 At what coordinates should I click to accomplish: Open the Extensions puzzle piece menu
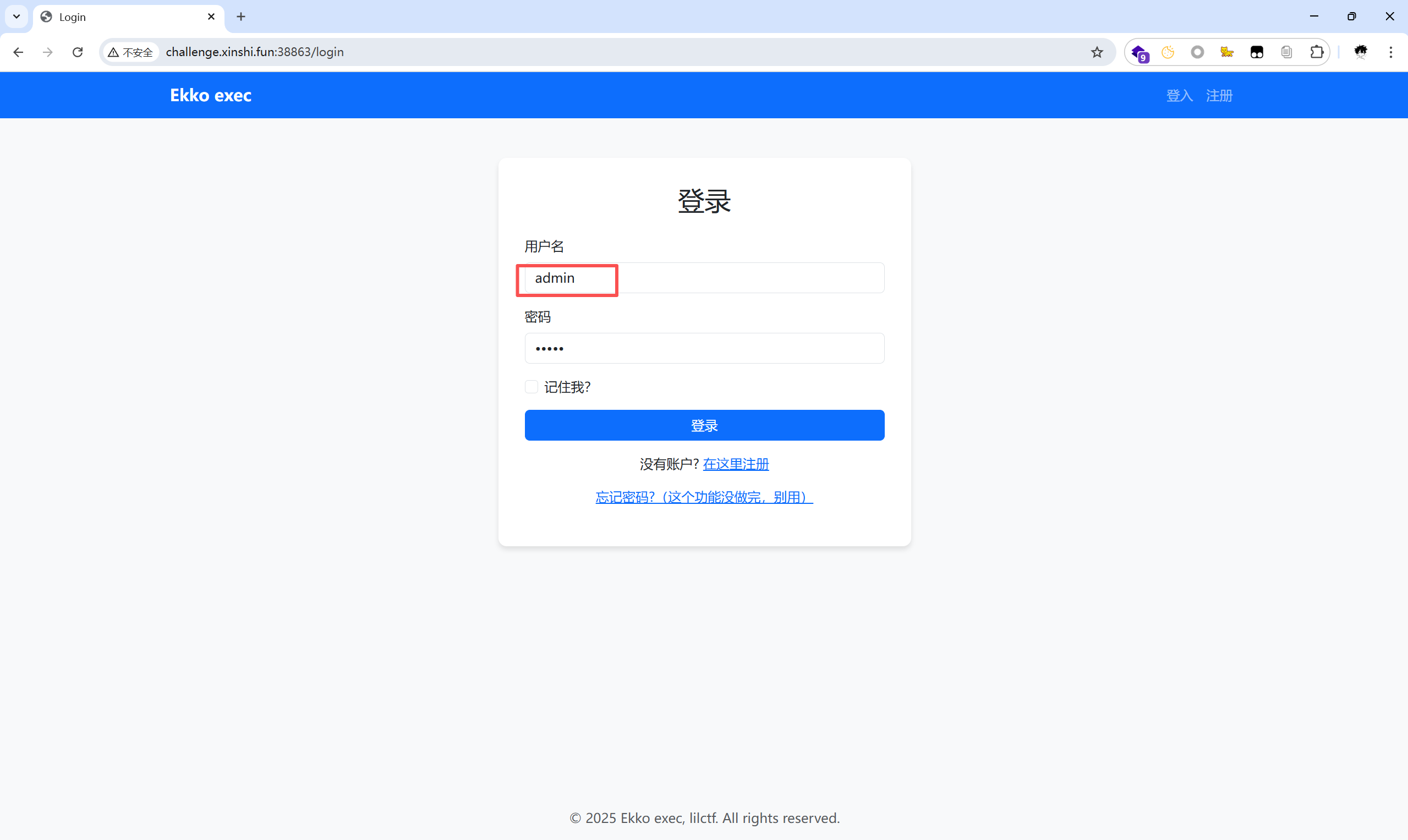point(1316,53)
